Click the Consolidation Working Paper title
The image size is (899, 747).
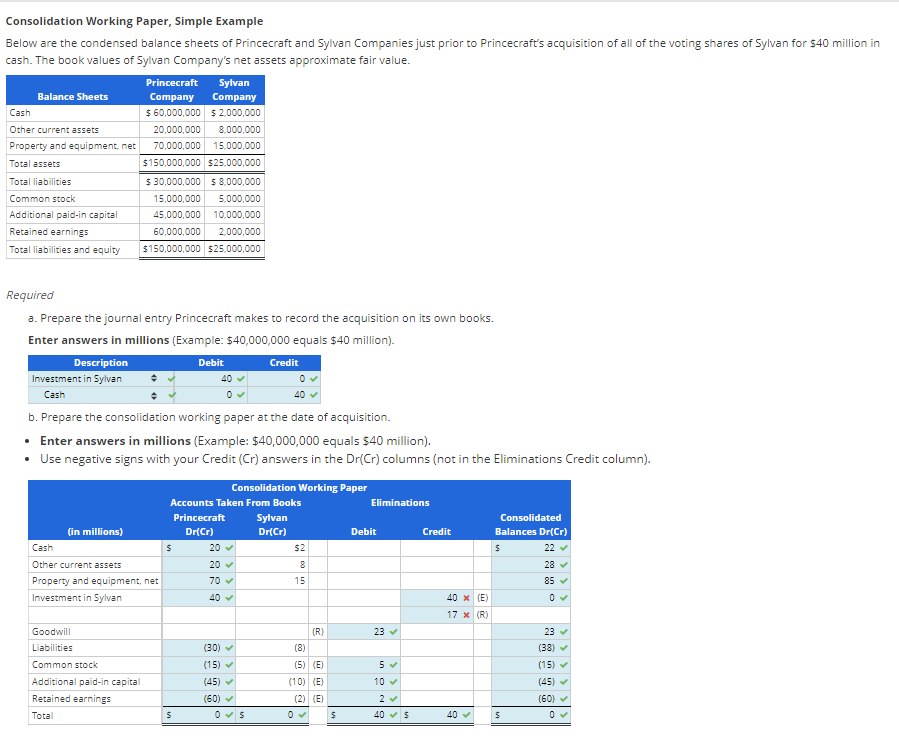click(x=300, y=487)
